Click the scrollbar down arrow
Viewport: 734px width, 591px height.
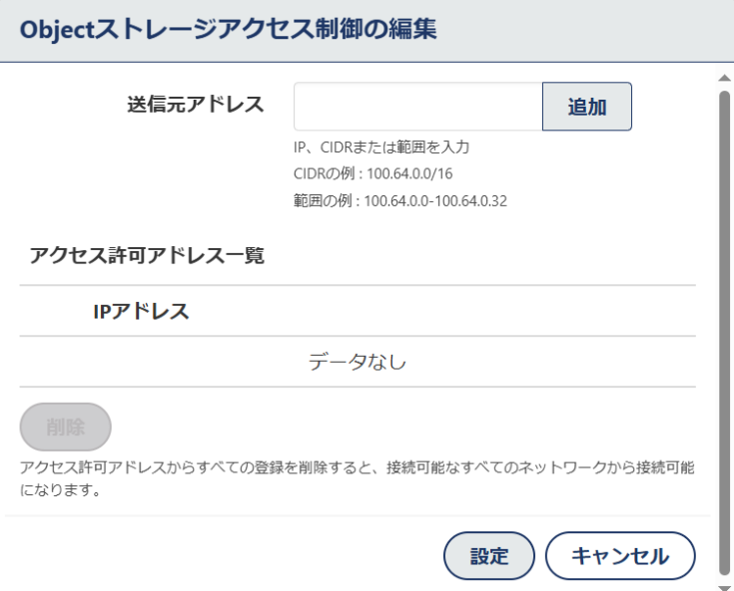[x=724, y=587]
